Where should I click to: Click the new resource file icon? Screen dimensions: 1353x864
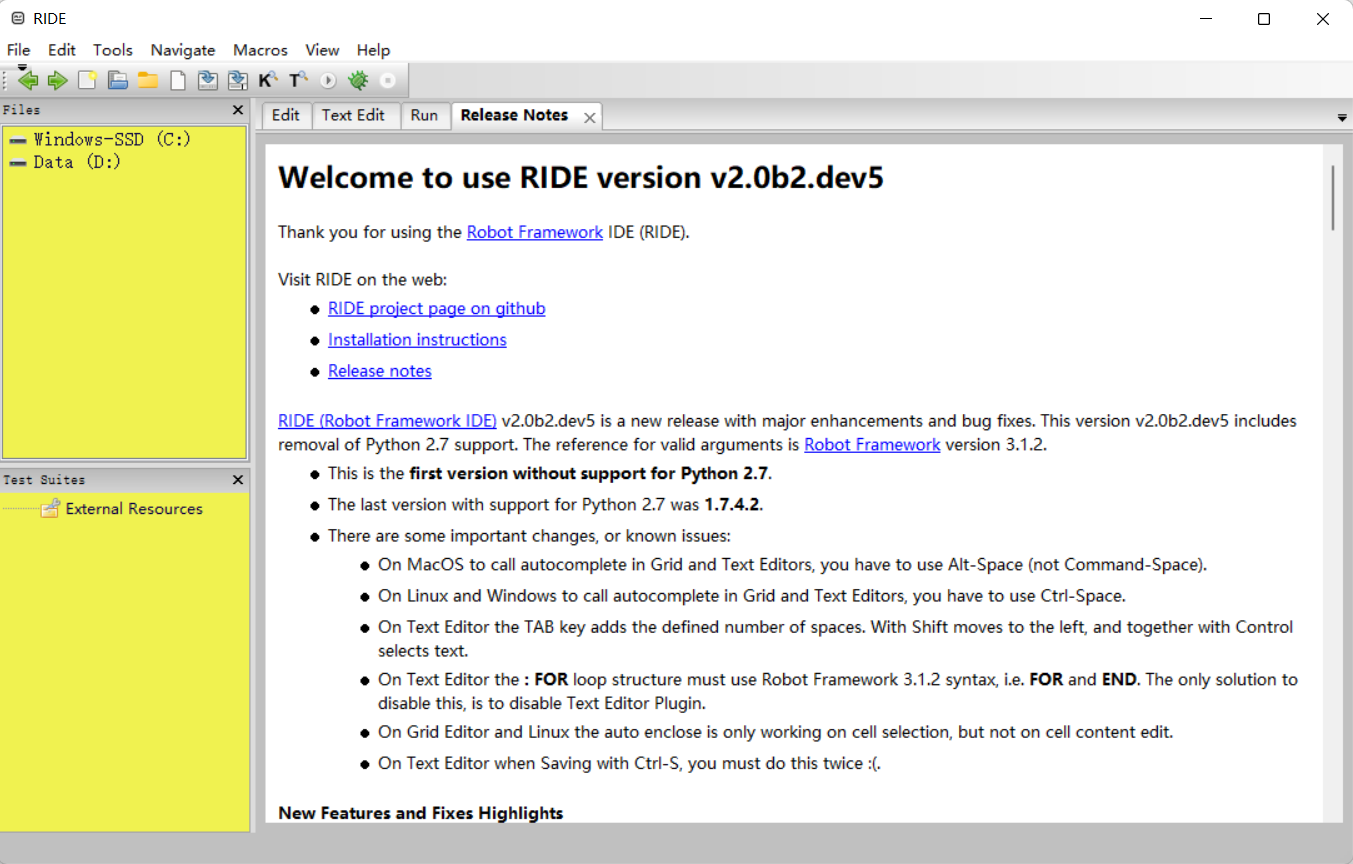click(x=177, y=80)
